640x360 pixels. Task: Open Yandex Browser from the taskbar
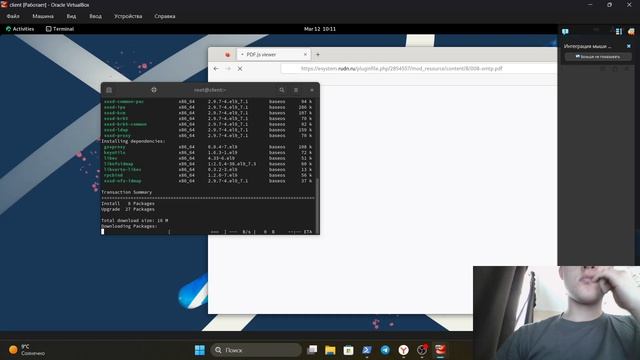(403, 350)
